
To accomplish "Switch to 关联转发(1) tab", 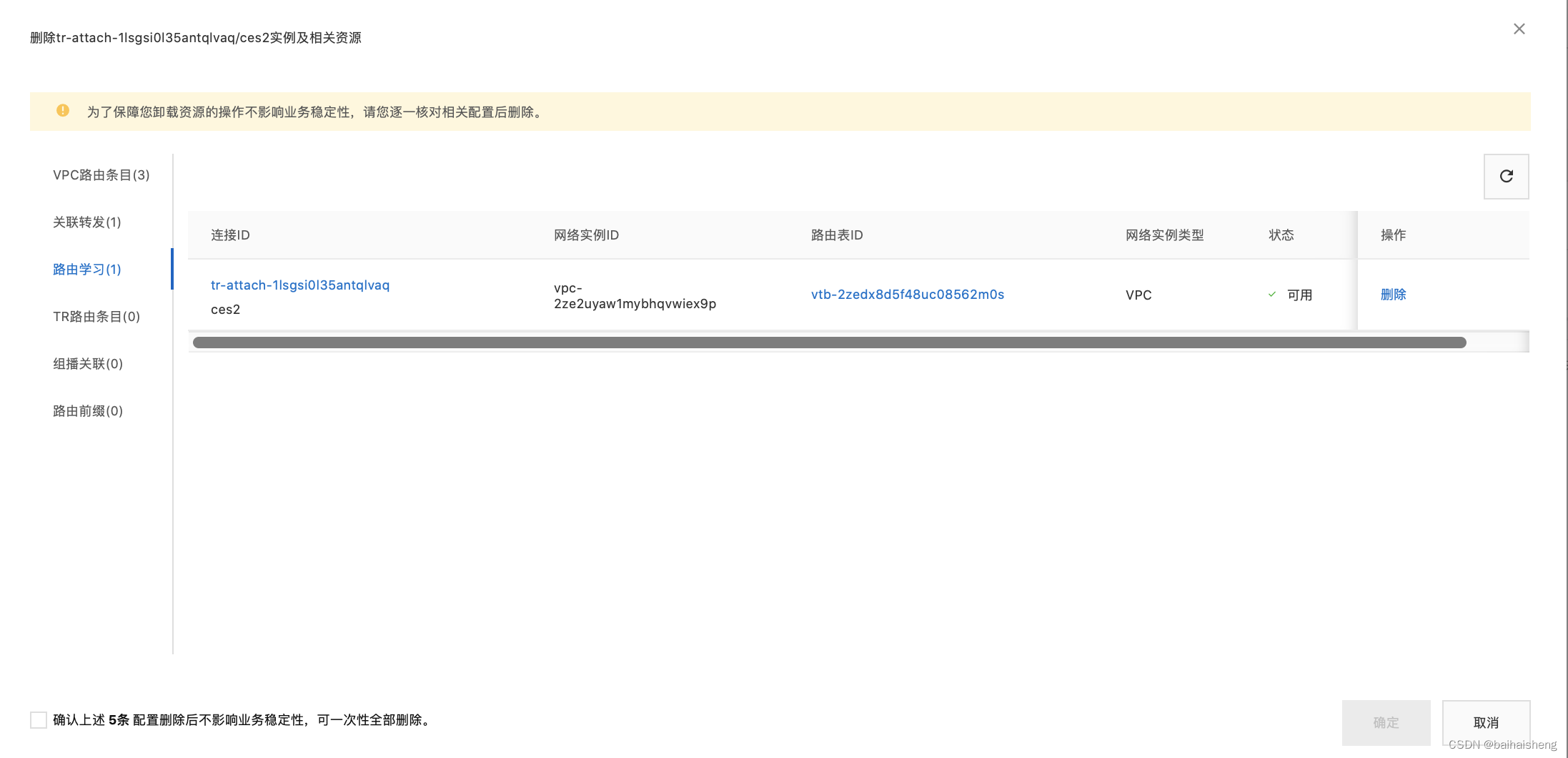I will [87, 222].
